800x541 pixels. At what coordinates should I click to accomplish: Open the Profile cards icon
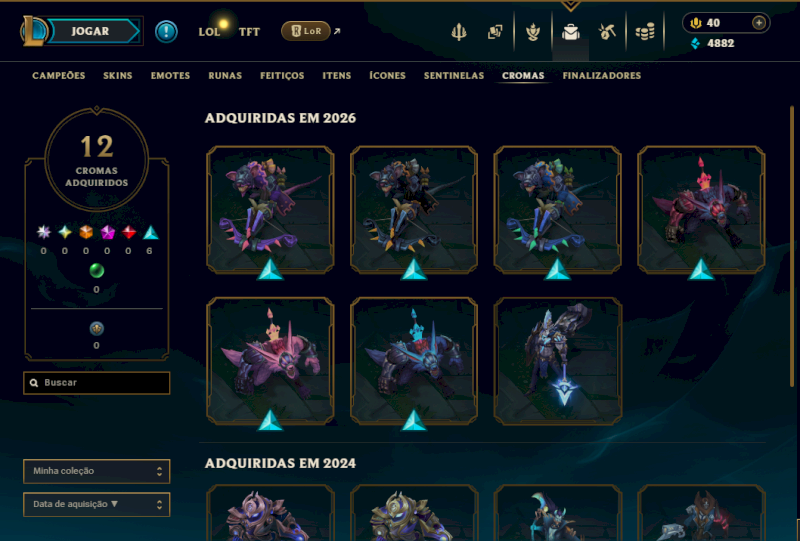pyautogui.click(x=494, y=32)
